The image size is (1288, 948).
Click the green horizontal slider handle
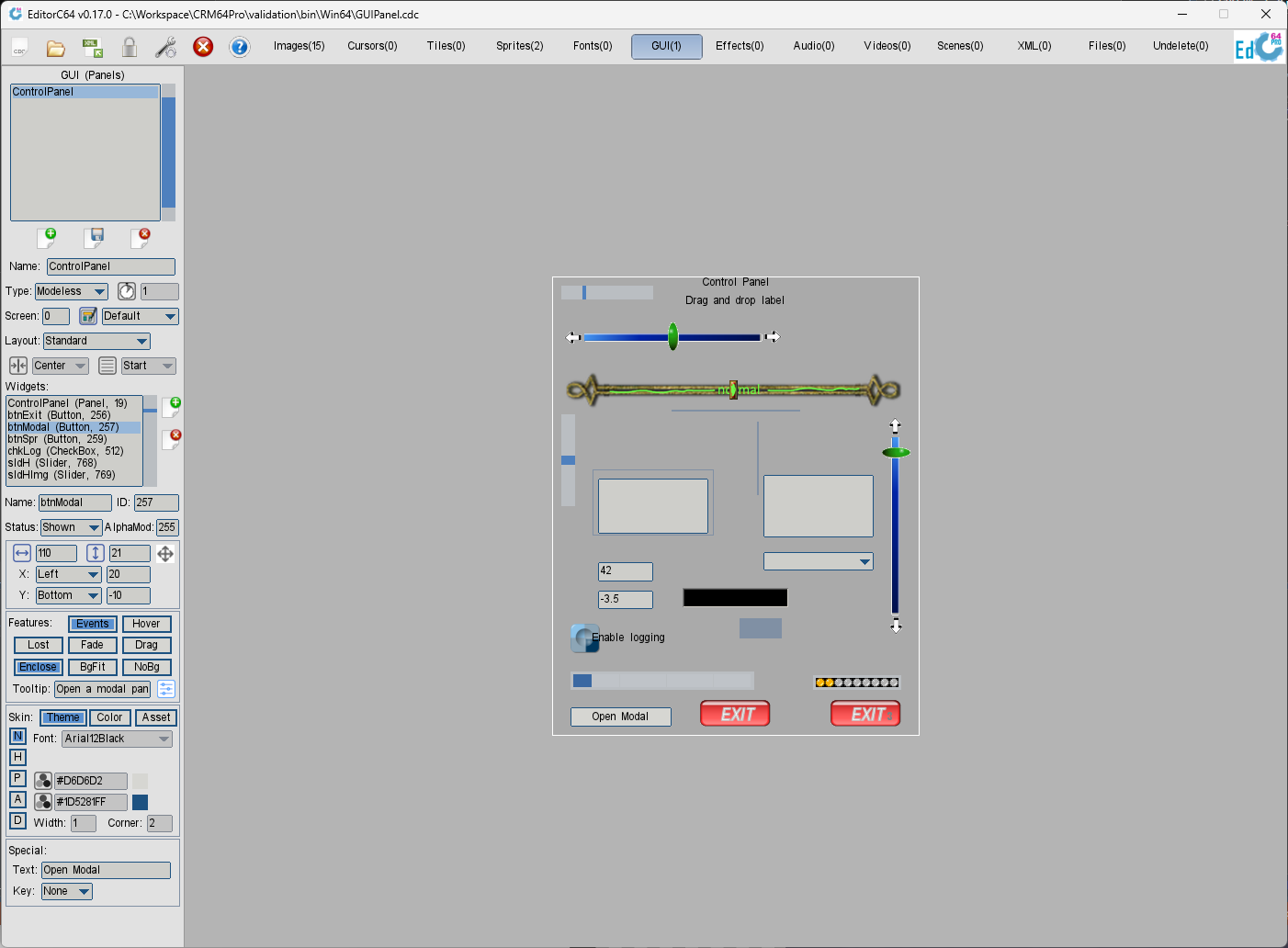(673, 336)
